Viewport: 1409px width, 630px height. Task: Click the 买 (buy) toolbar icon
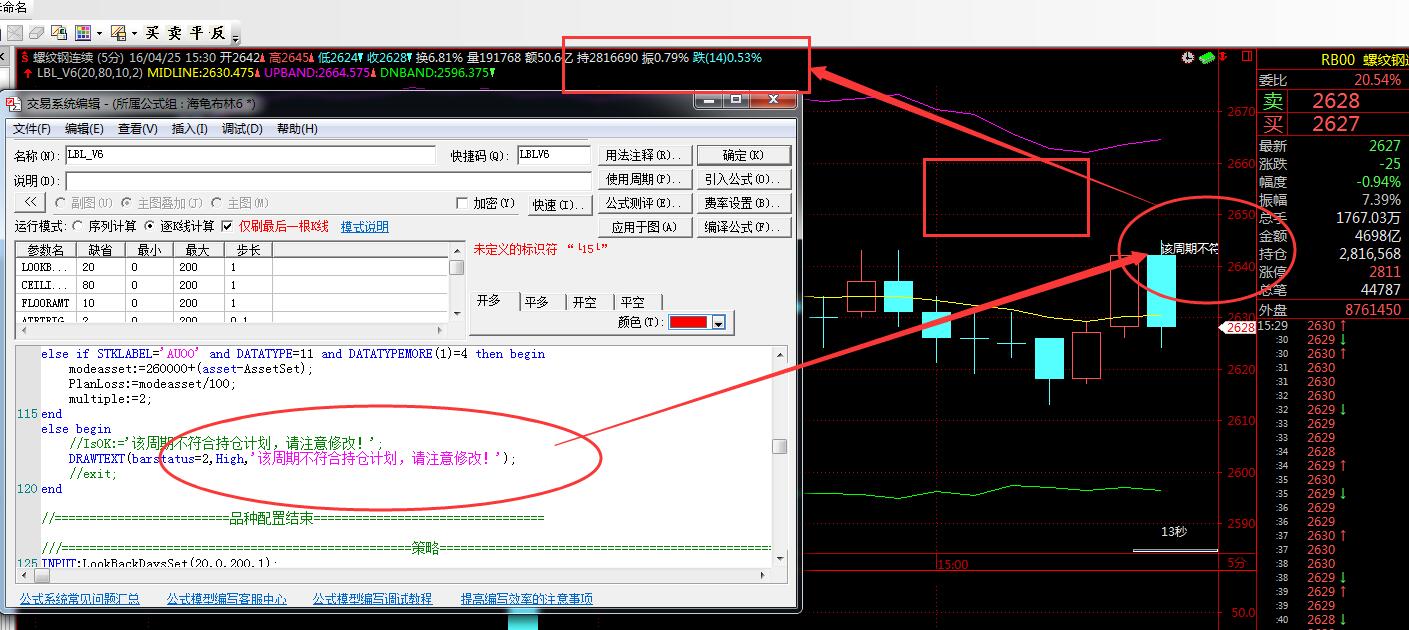(153, 33)
